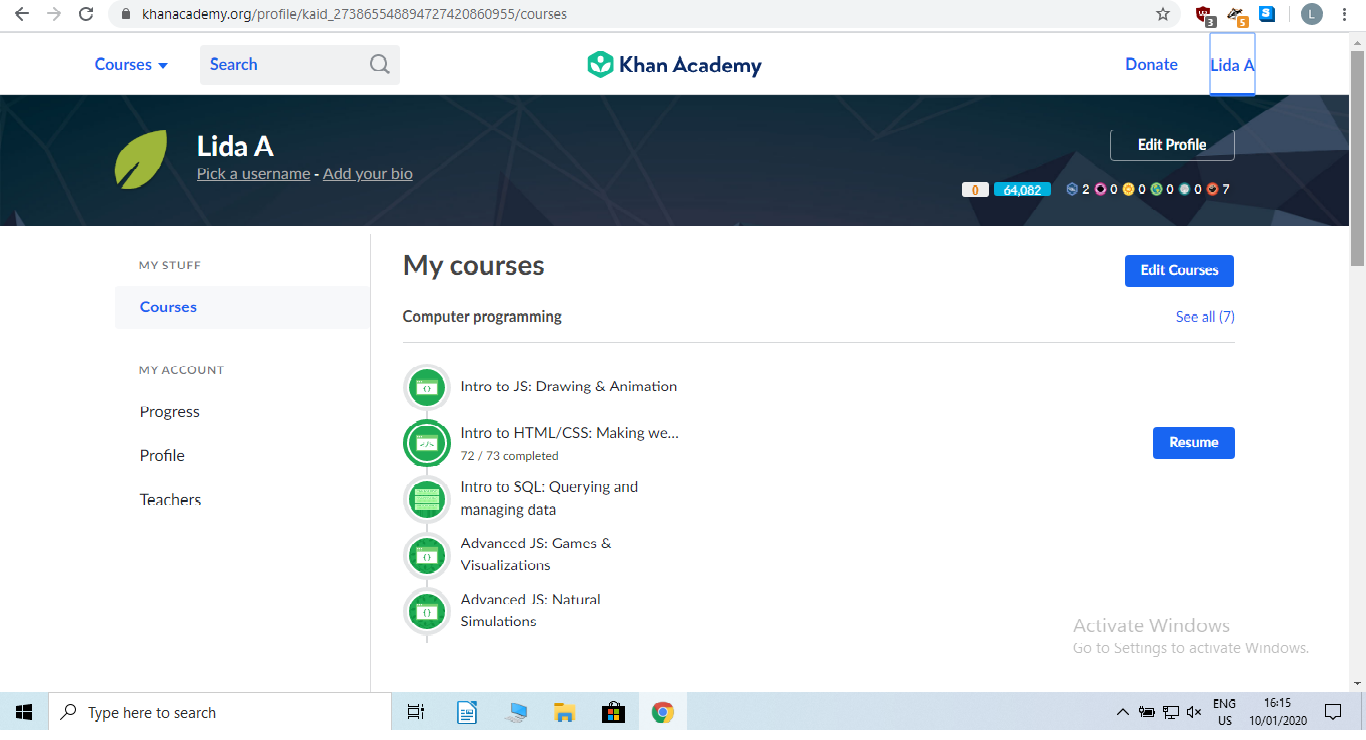
Task: Click the Add your bio link
Action: pyautogui.click(x=368, y=173)
